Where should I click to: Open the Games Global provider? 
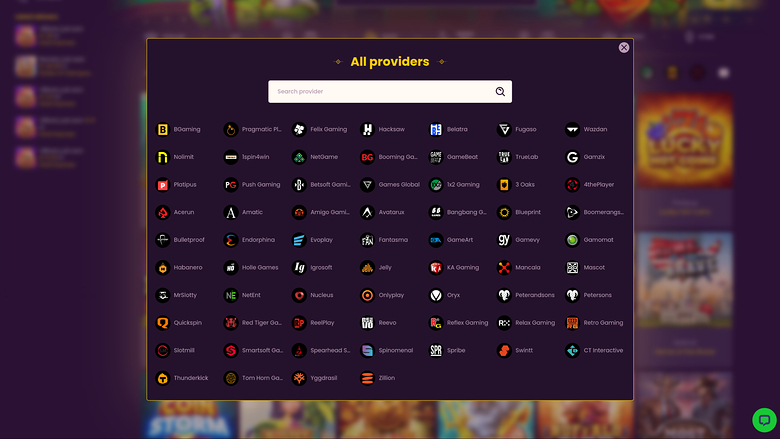tap(390, 185)
